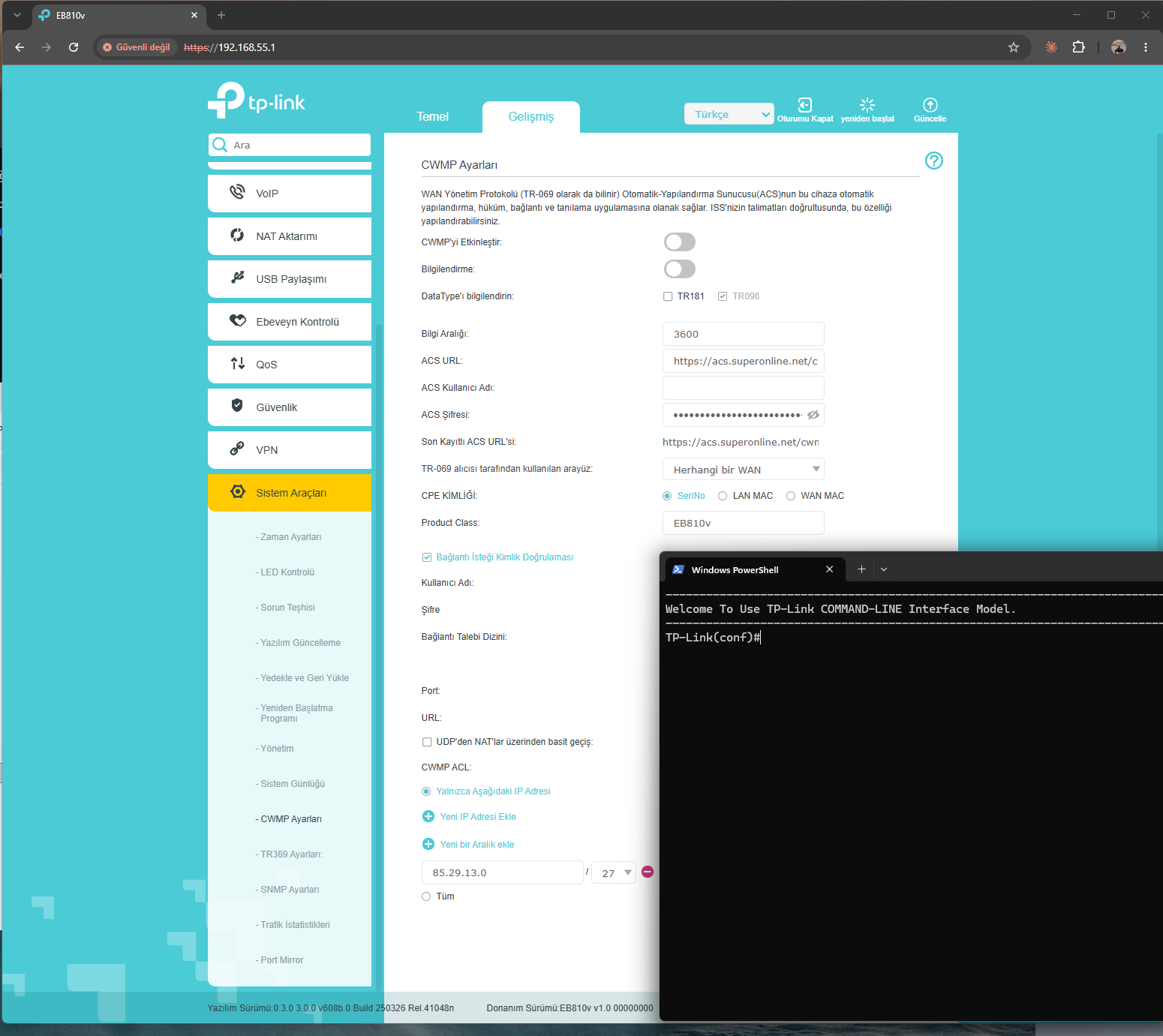Image resolution: width=1163 pixels, height=1036 pixels.
Task: Open the Türkçe language dropdown
Action: 729,114
